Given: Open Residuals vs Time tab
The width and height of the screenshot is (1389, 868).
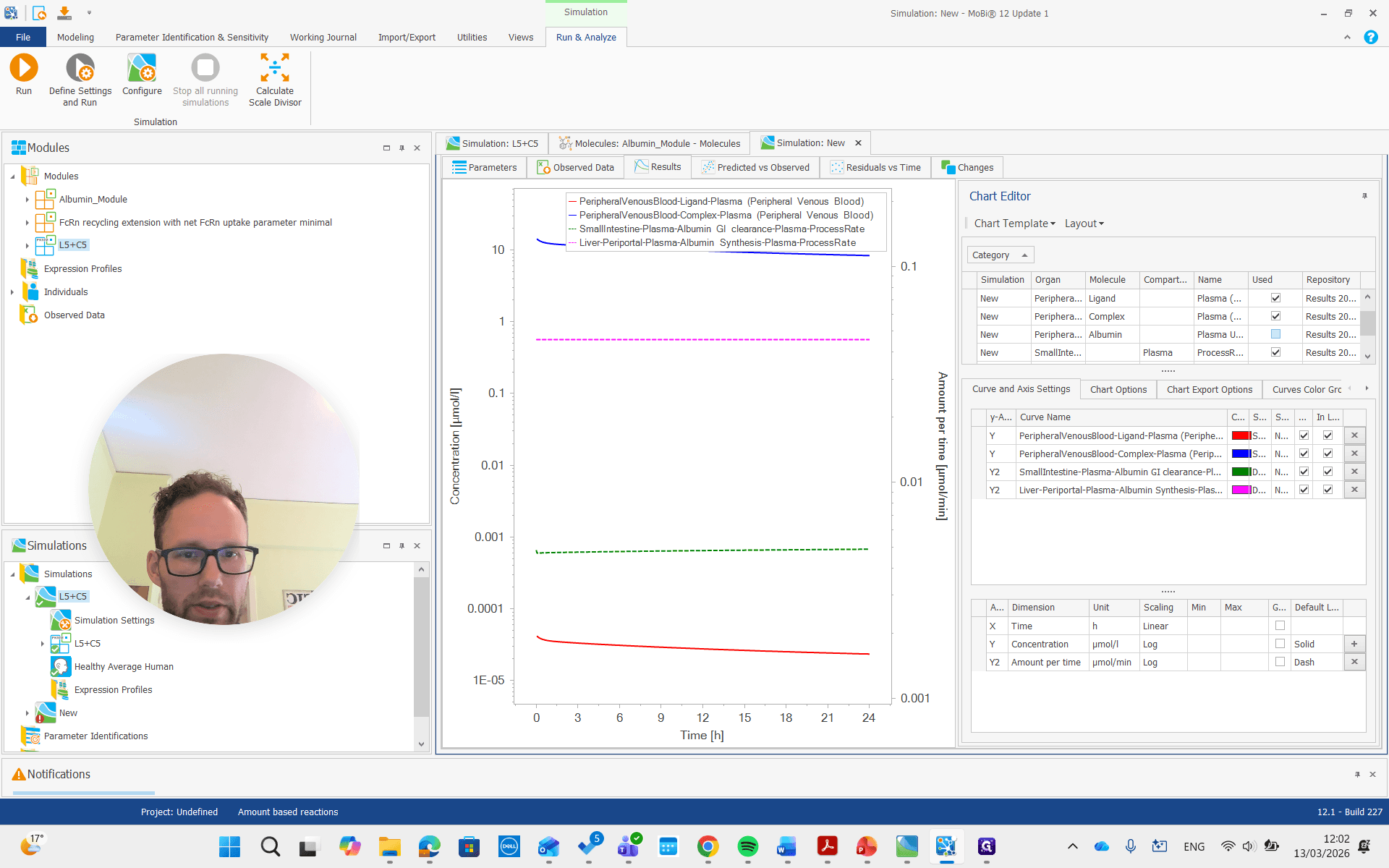Looking at the screenshot, I should tap(875, 167).
